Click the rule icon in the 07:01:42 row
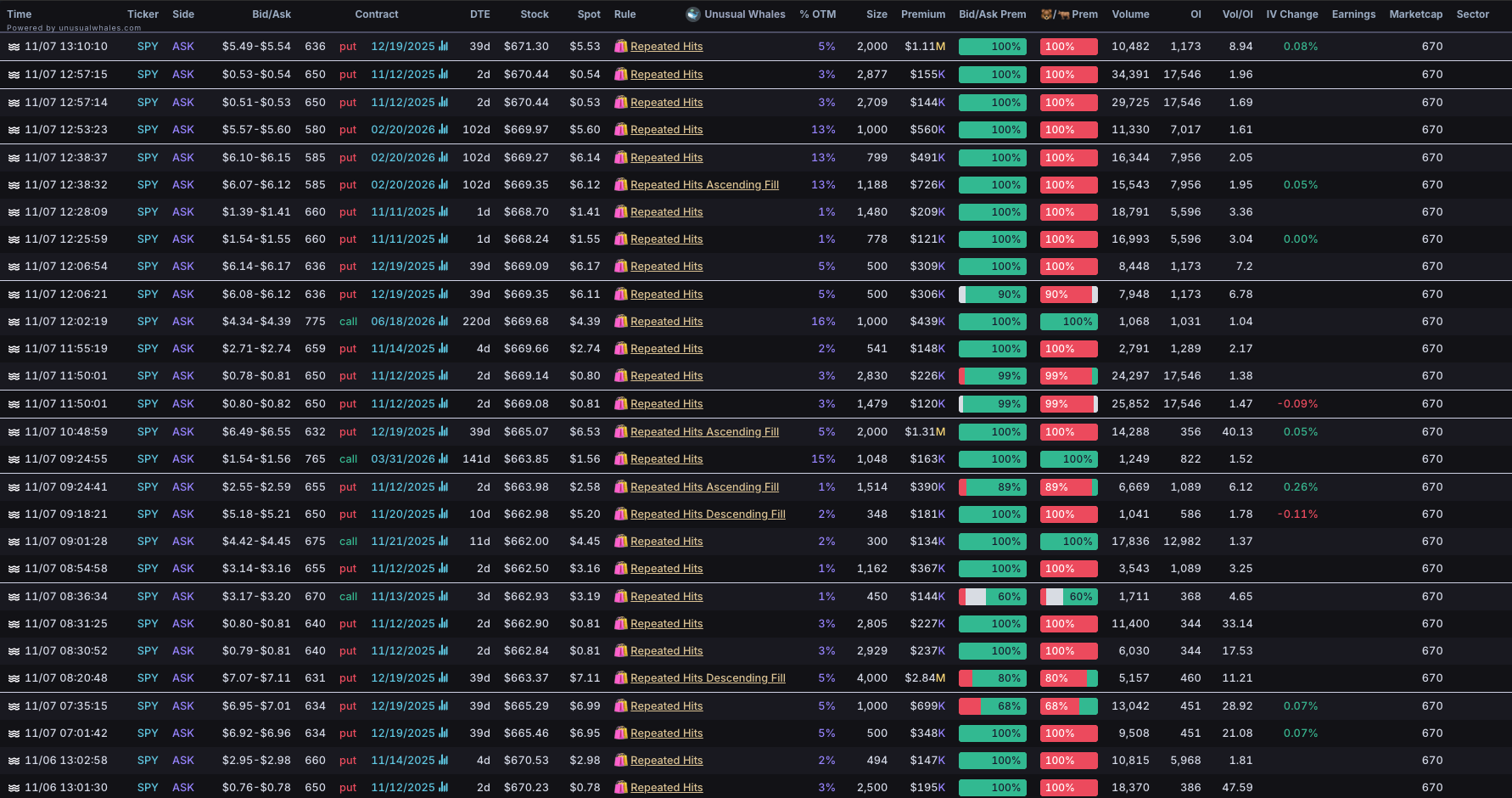 point(621,733)
